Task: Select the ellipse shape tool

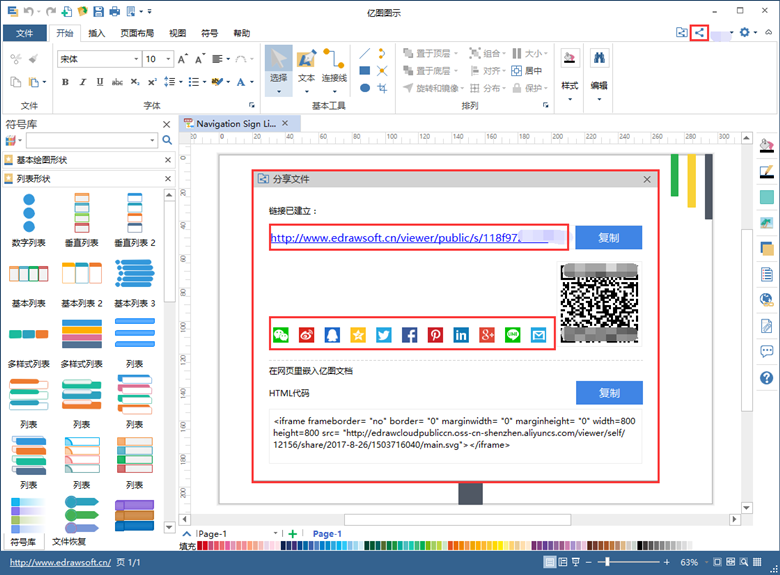Action: point(365,88)
